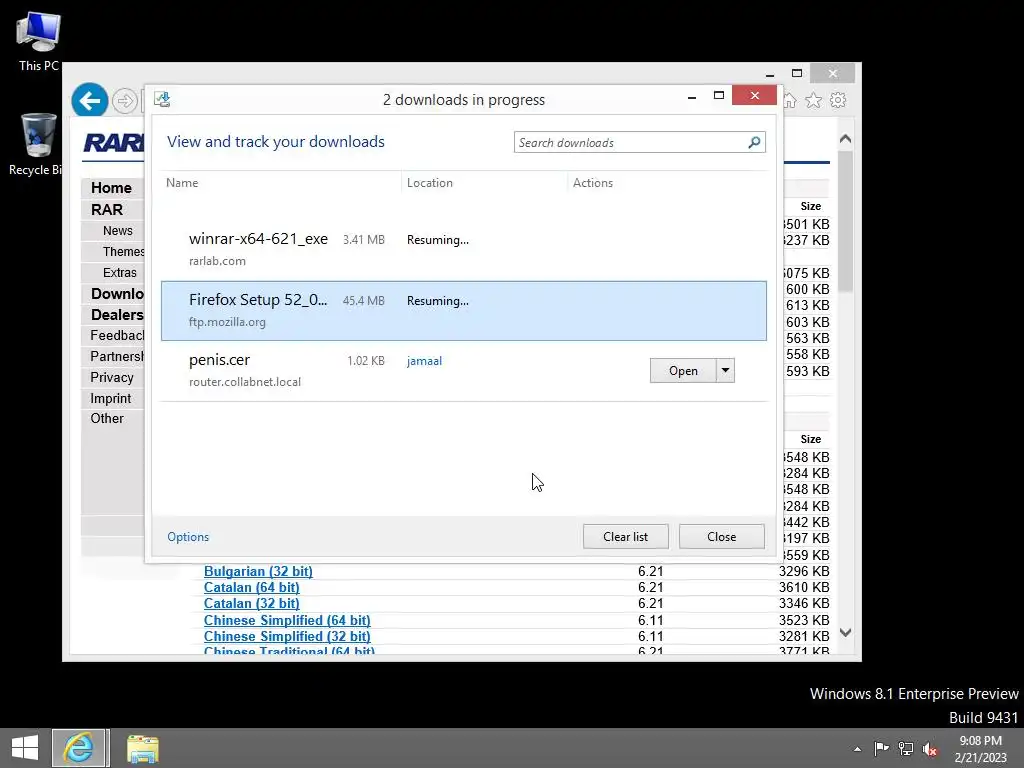Click the Clear list button
Screen dimensions: 1024x768
pyautogui.click(x=625, y=536)
